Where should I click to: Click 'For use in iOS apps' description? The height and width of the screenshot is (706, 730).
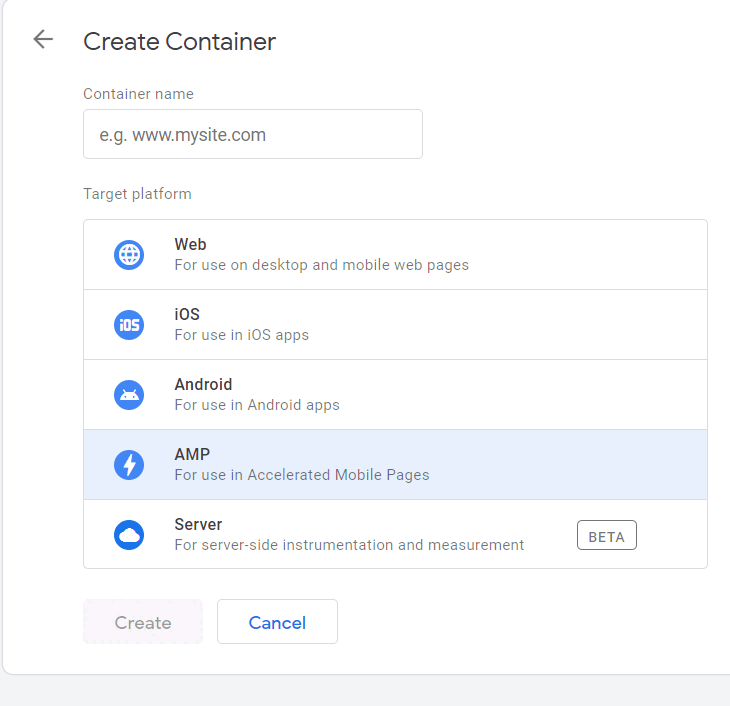coord(242,335)
